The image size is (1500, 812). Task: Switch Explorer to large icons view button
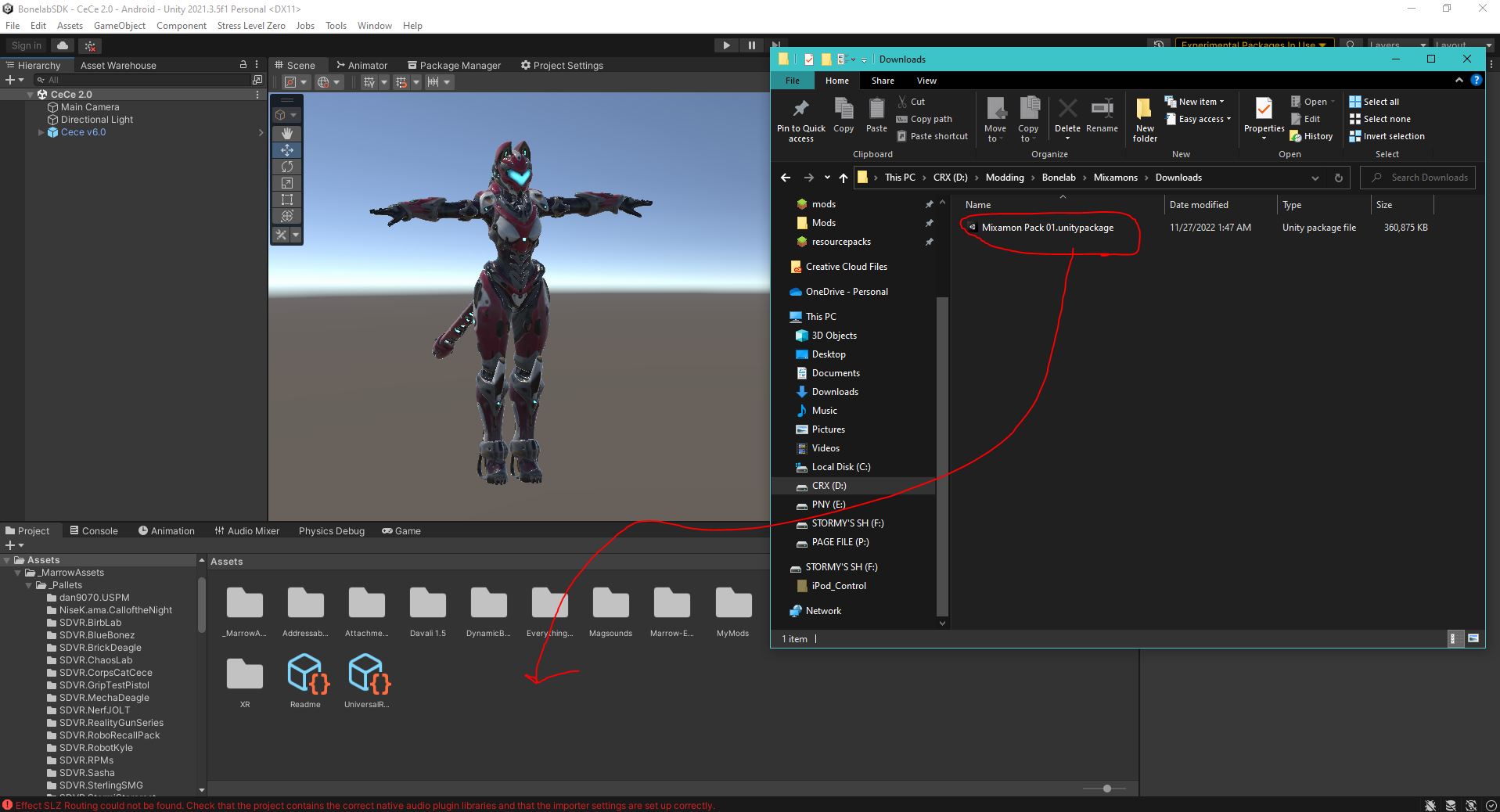tap(1473, 638)
